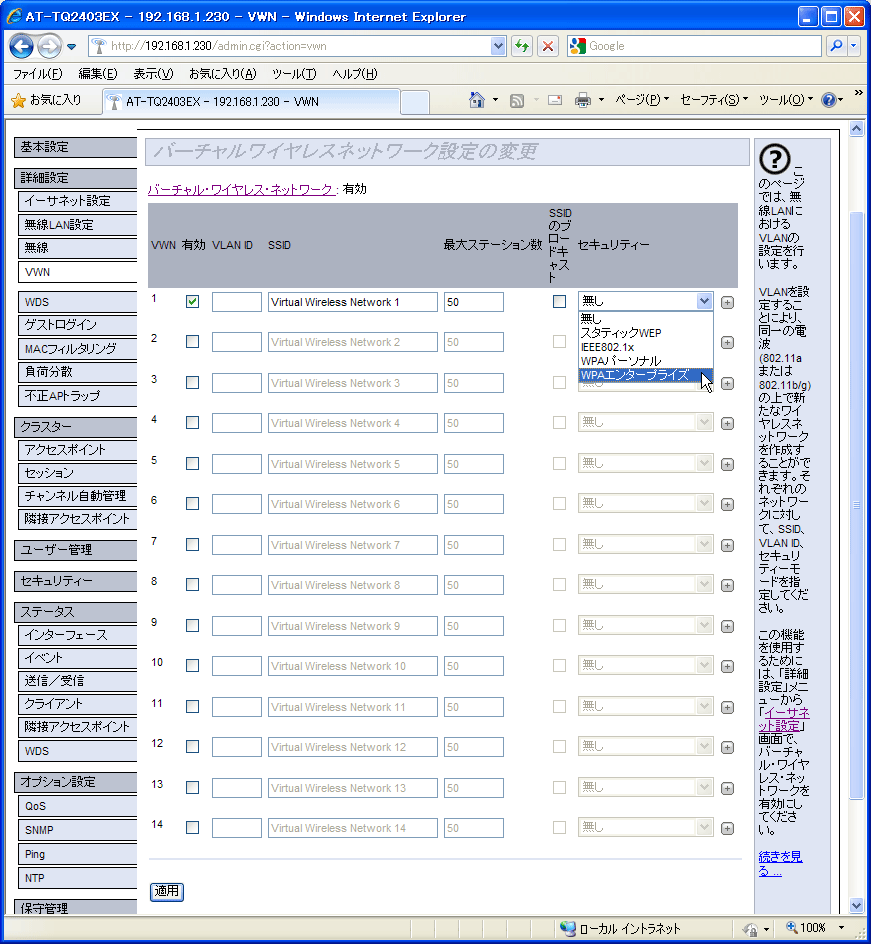Toggle SSID broadcast checkbox for VWN 1
This screenshot has height=944, width=871.
pyautogui.click(x=559, y=302)
